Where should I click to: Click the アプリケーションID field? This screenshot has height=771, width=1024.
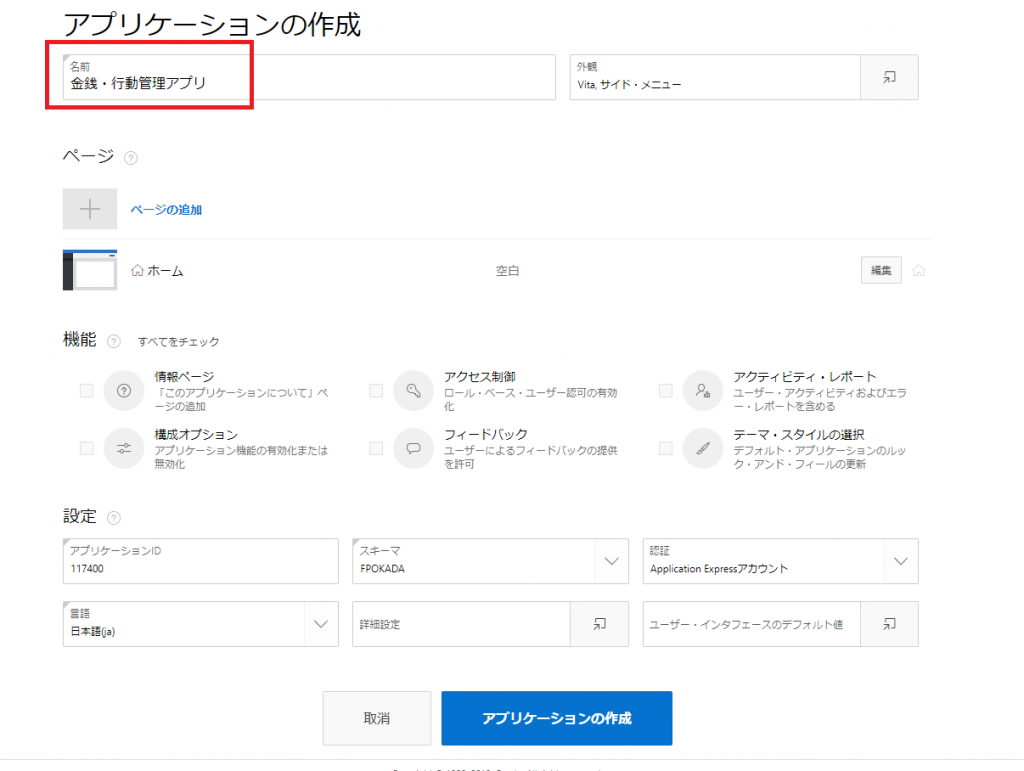[200, 561]
